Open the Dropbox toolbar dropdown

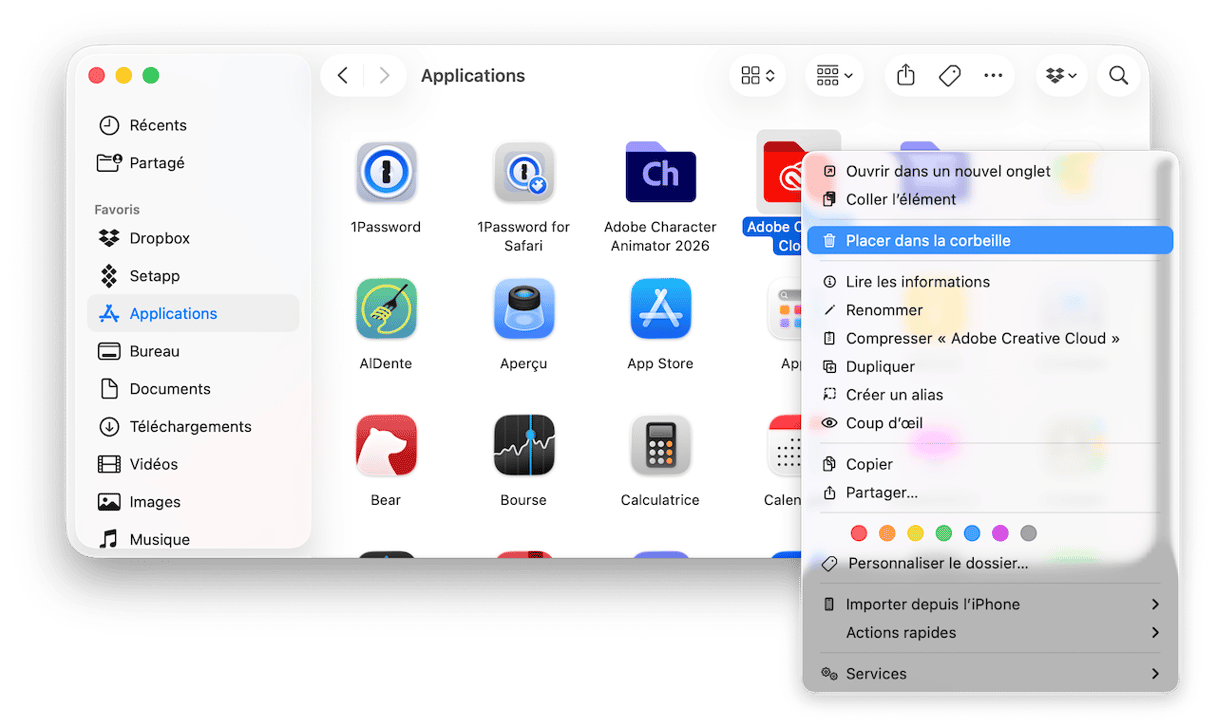[1061, 76]
